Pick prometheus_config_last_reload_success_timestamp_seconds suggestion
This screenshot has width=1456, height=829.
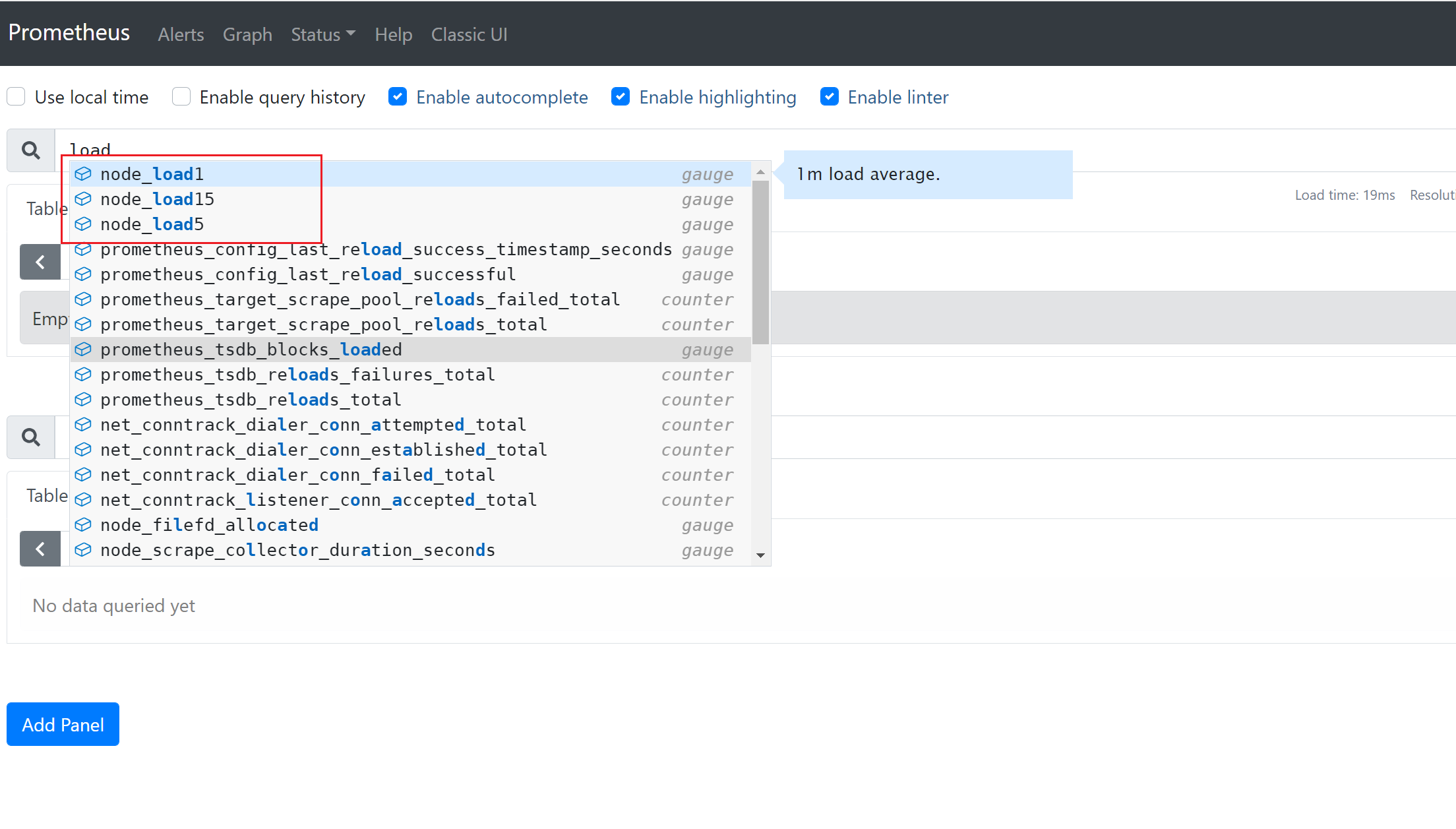410,249
